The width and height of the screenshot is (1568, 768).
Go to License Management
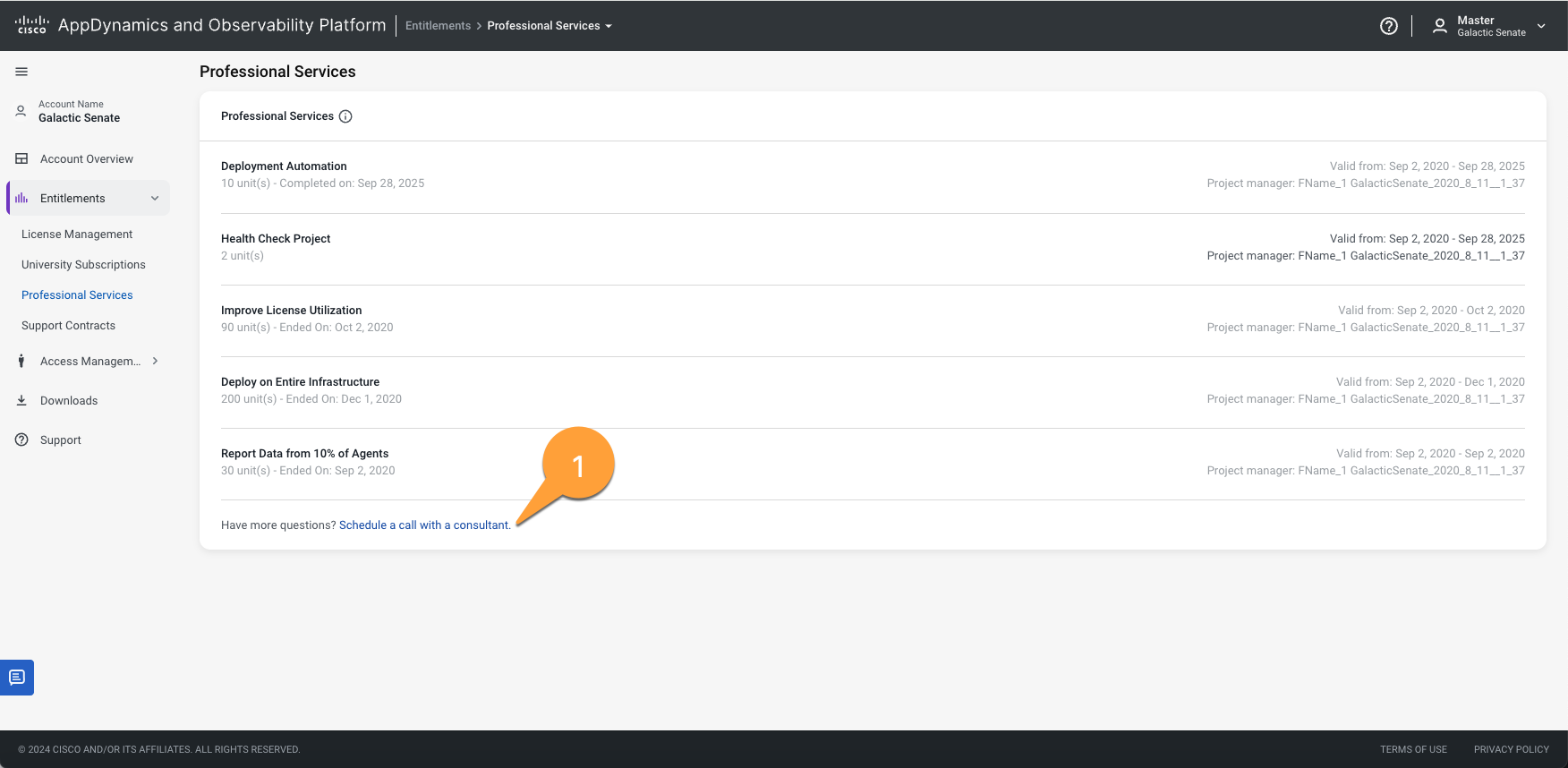77,234
